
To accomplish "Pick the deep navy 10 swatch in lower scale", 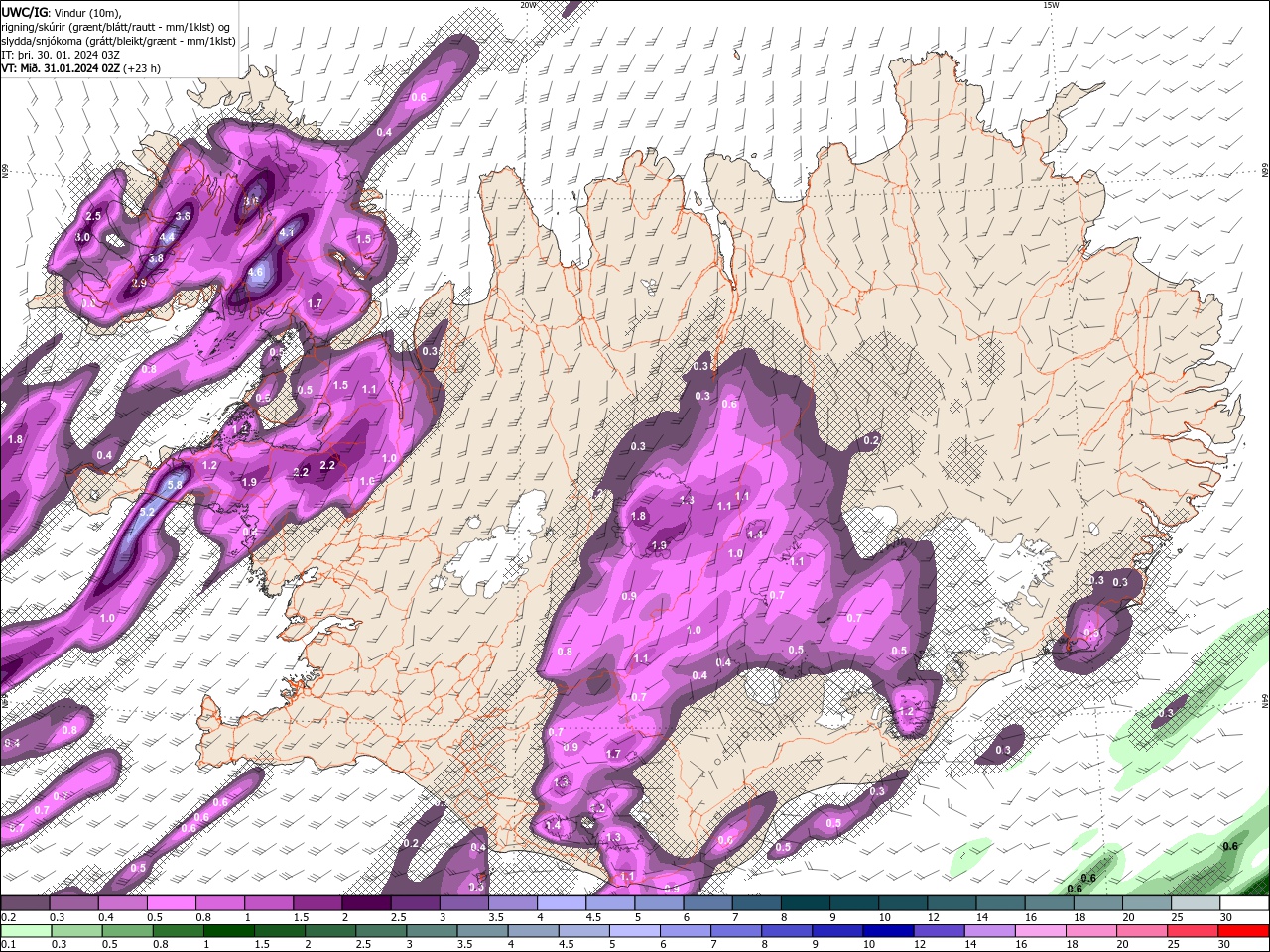I will [x=886, y=931].
